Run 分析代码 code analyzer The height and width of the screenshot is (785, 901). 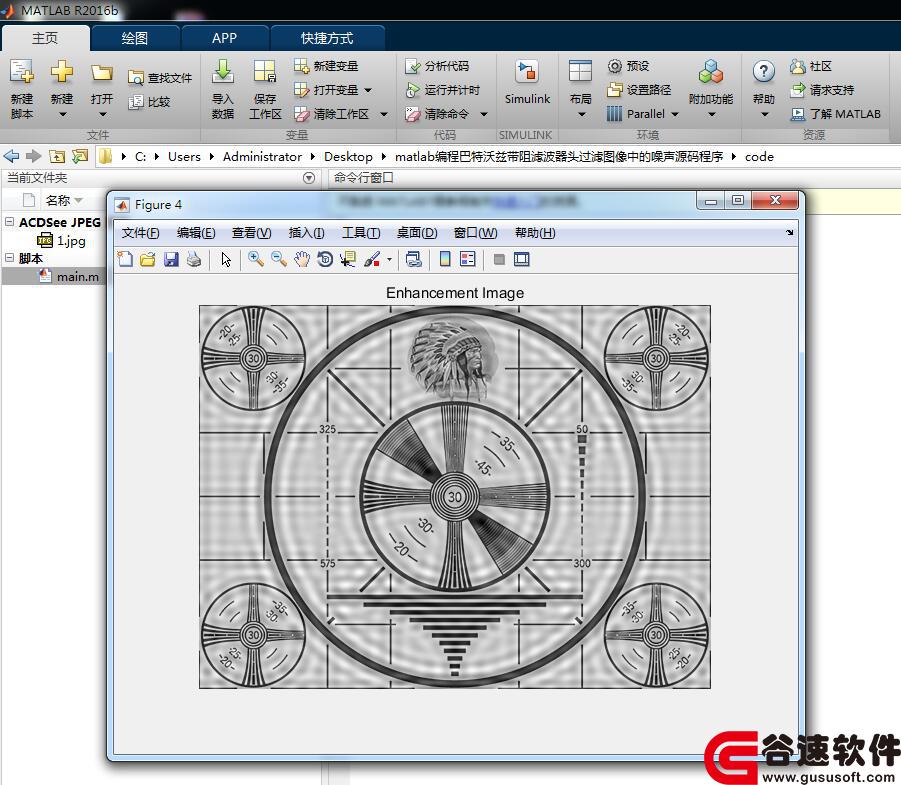(437, 66)
